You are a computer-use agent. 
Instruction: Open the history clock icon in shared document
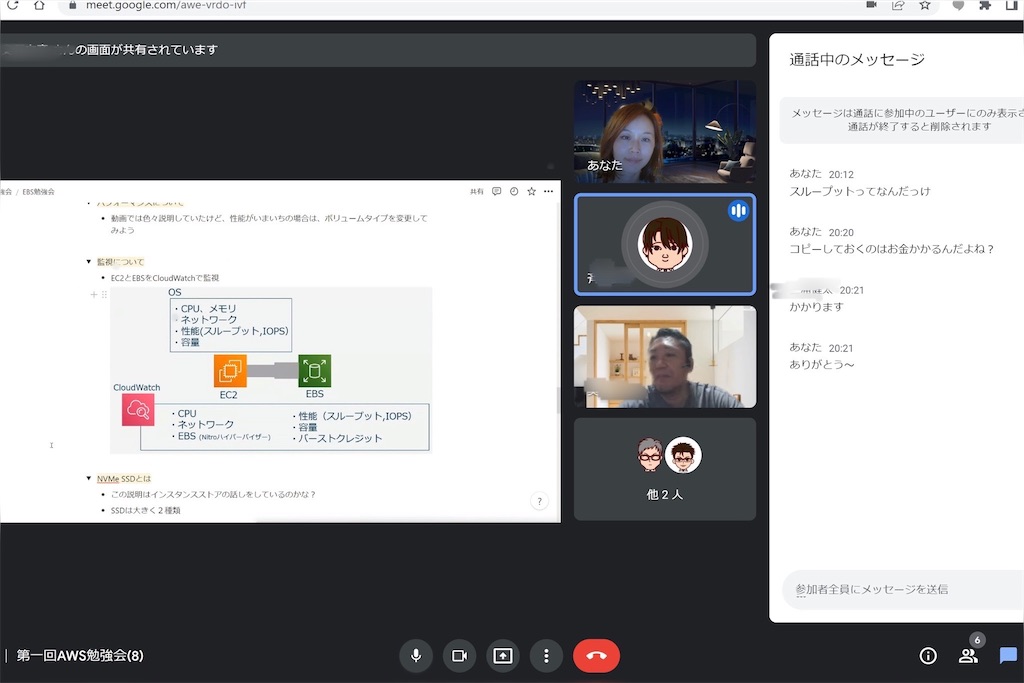tap(514, 191)
